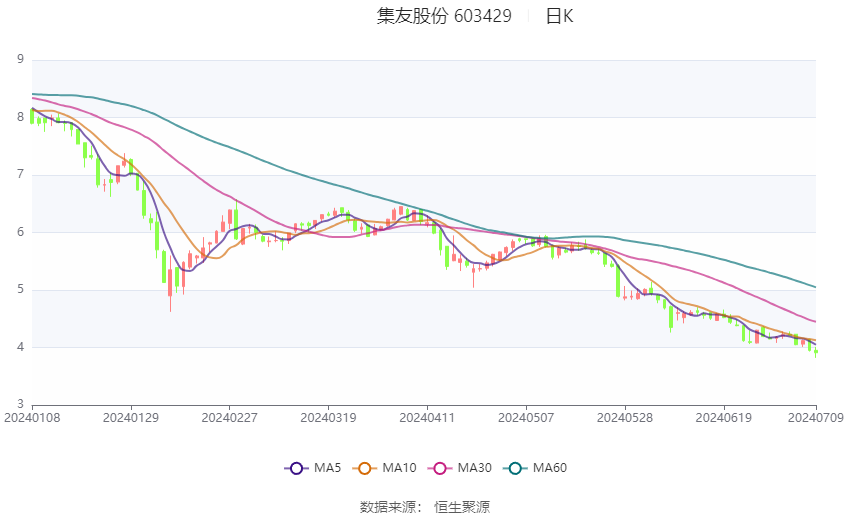The height and width of the screenshot is (517, 850).
Task: Toggle the MA5 legend entry
Action: pos(313,468)
